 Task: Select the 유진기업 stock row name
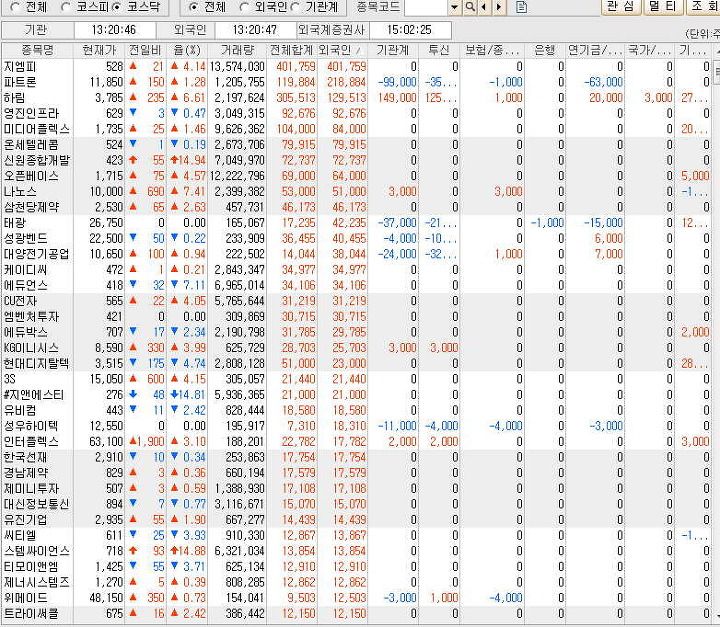(26, 520)
